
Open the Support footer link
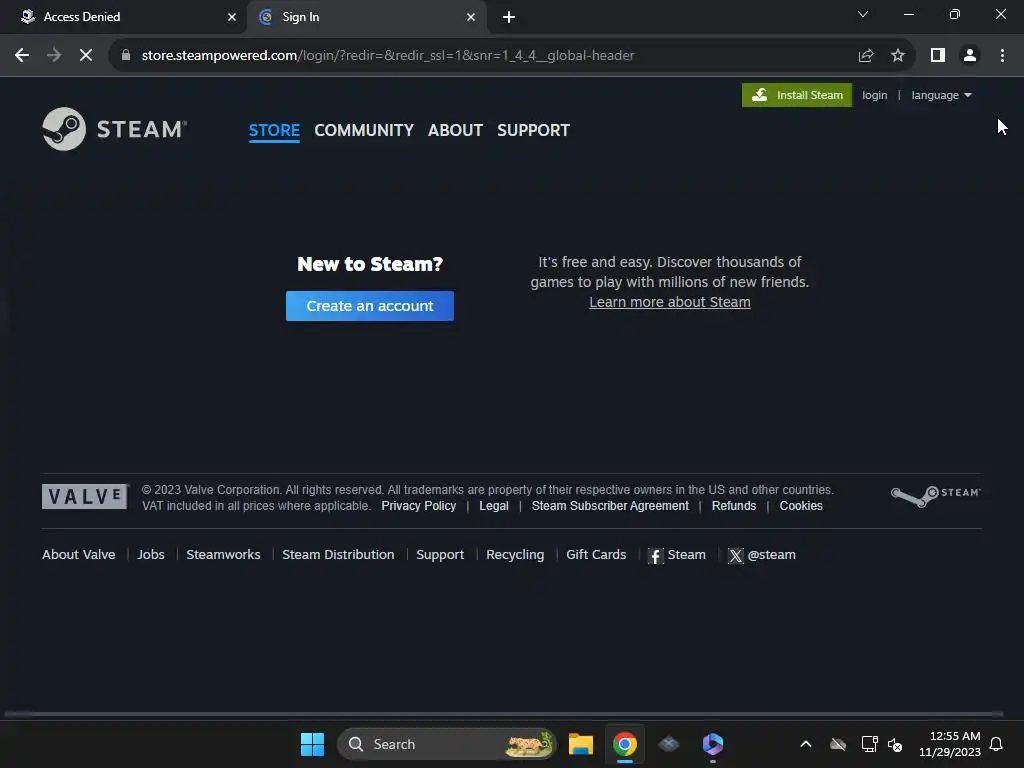coord(440,554)
